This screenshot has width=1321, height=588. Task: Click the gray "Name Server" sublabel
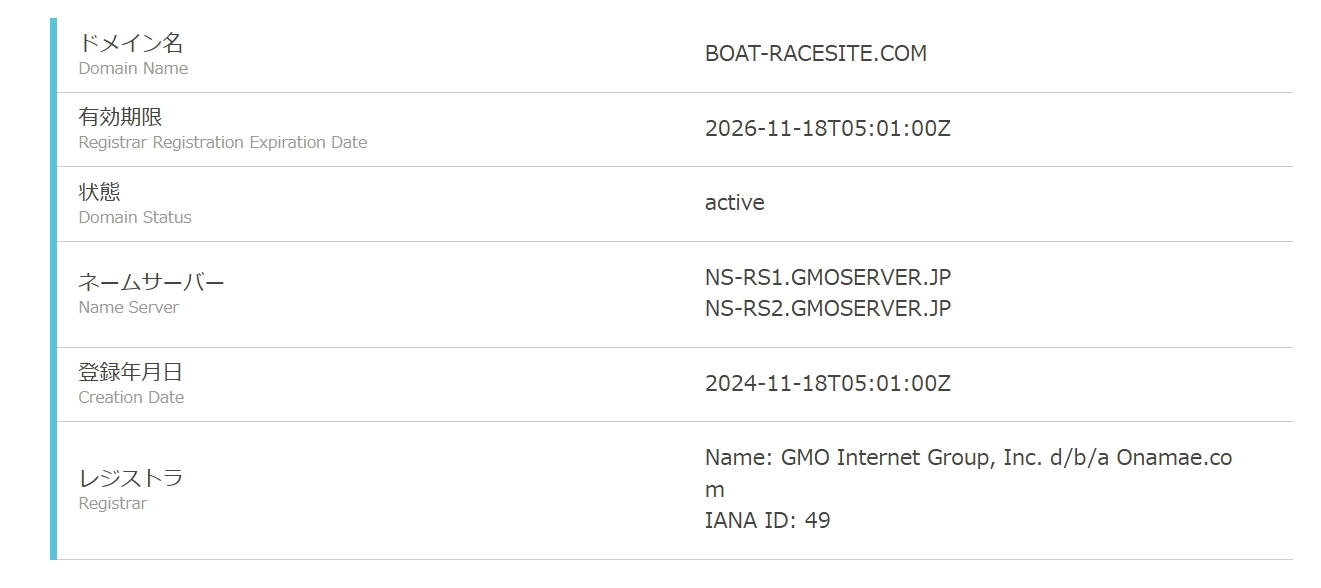[x=128, y=308]
